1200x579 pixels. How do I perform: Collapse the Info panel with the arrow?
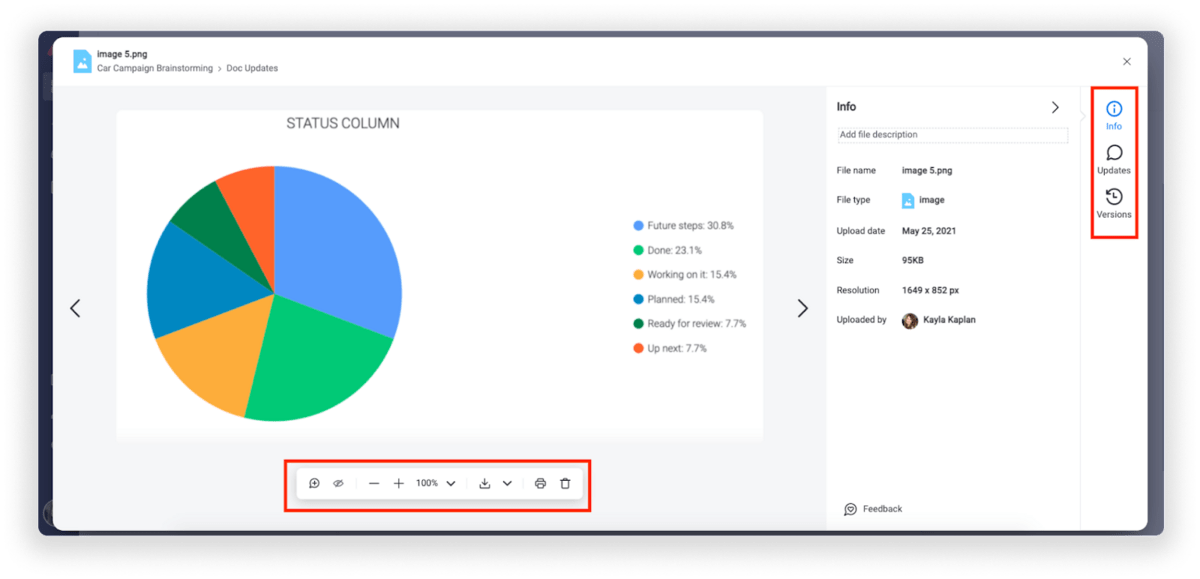(1055, 107)
